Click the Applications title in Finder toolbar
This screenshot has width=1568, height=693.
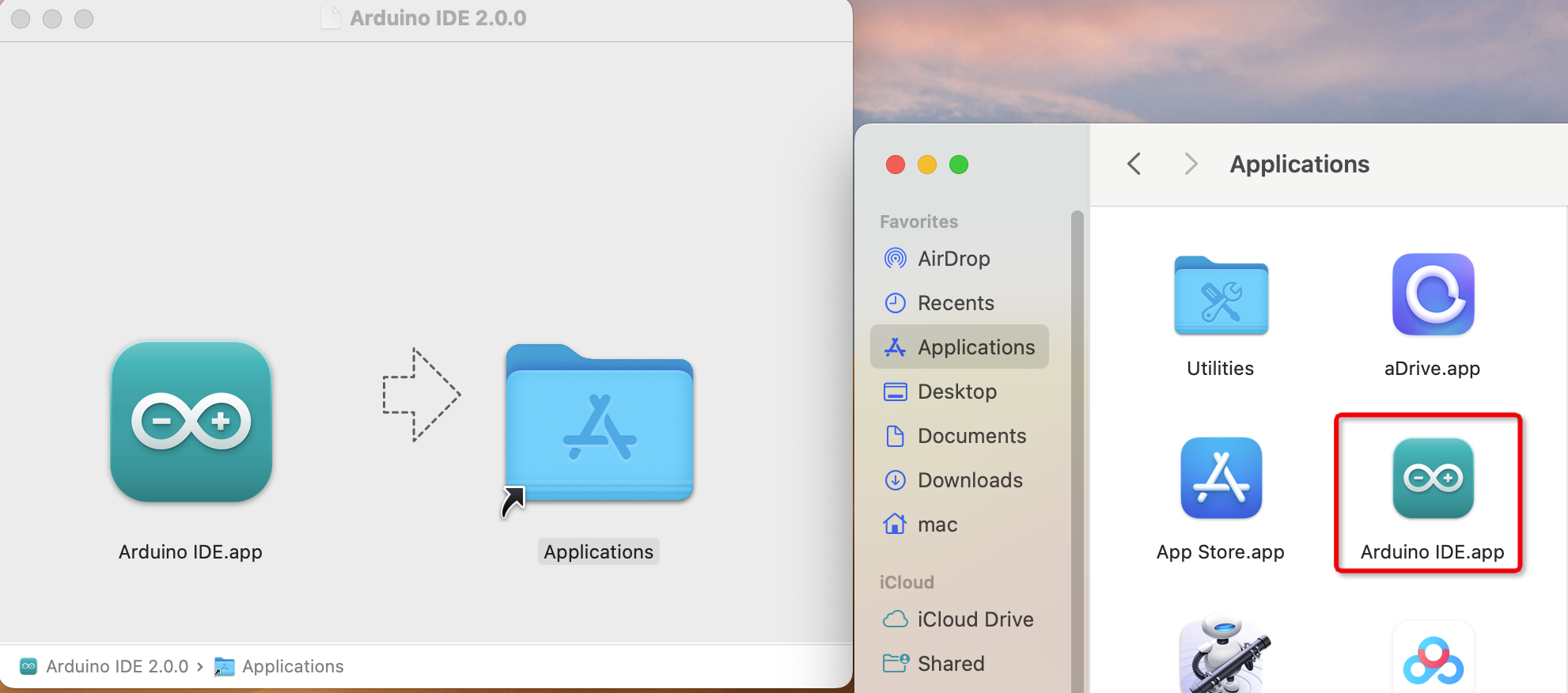(1300, 164)
